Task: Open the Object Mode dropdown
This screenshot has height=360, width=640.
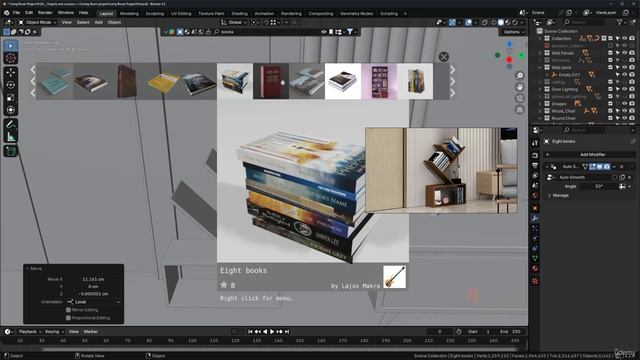Action: tap(37, 22)
